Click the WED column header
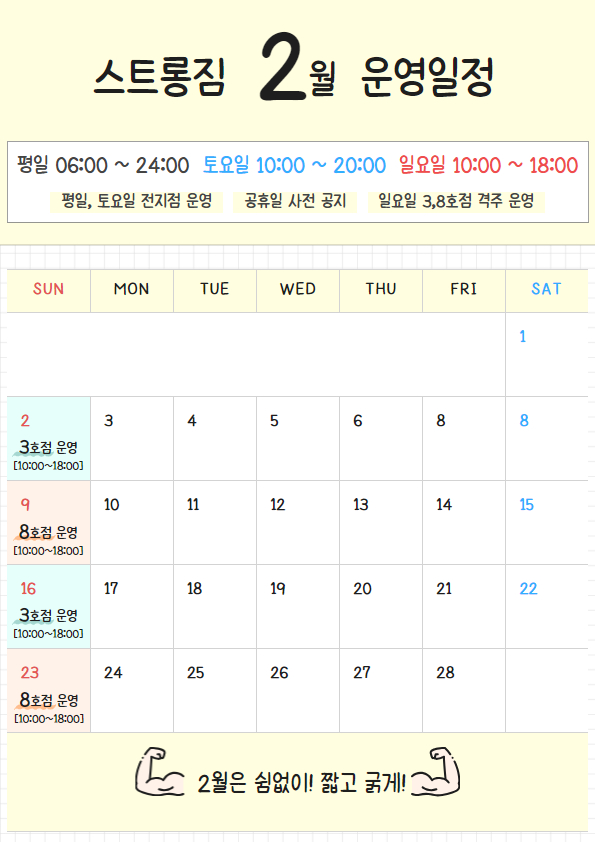Viewport: 595px width, 842px height. pos(298,291)
